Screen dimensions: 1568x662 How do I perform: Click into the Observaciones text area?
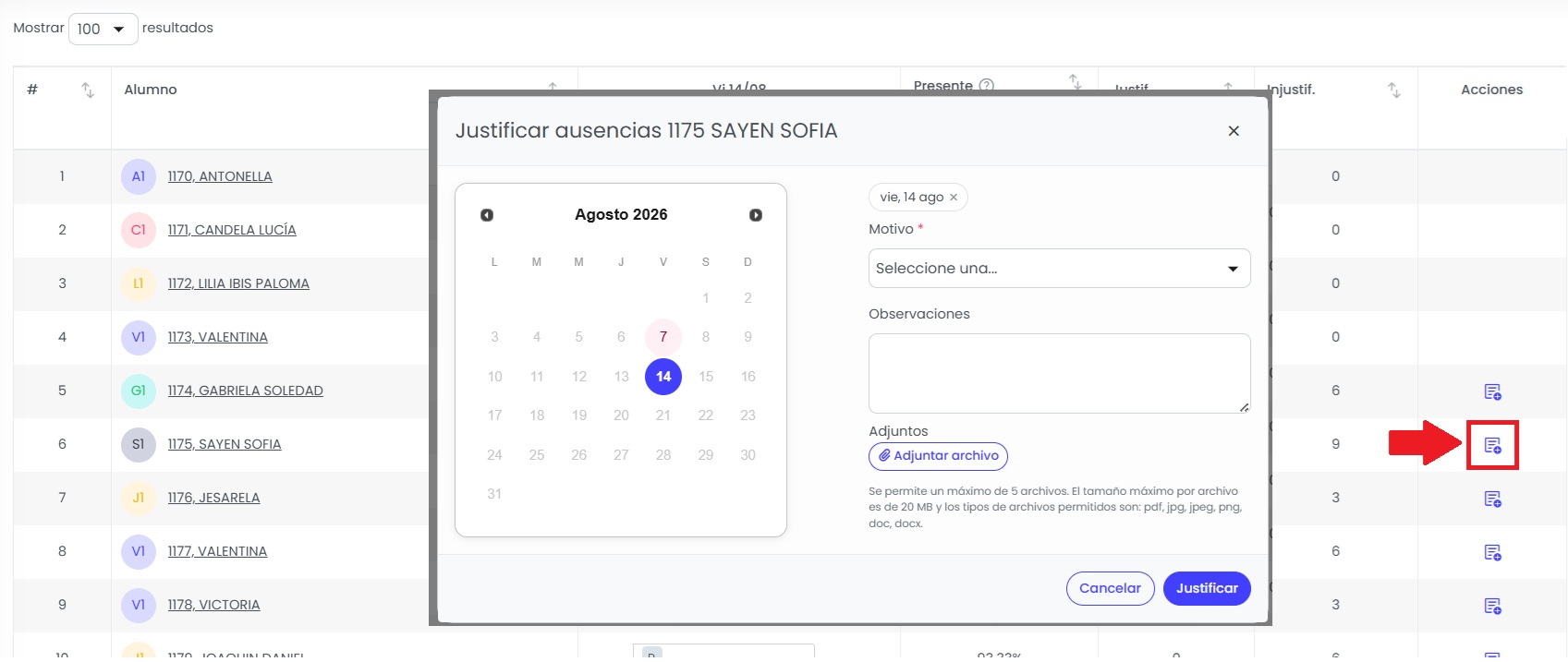1059,373
